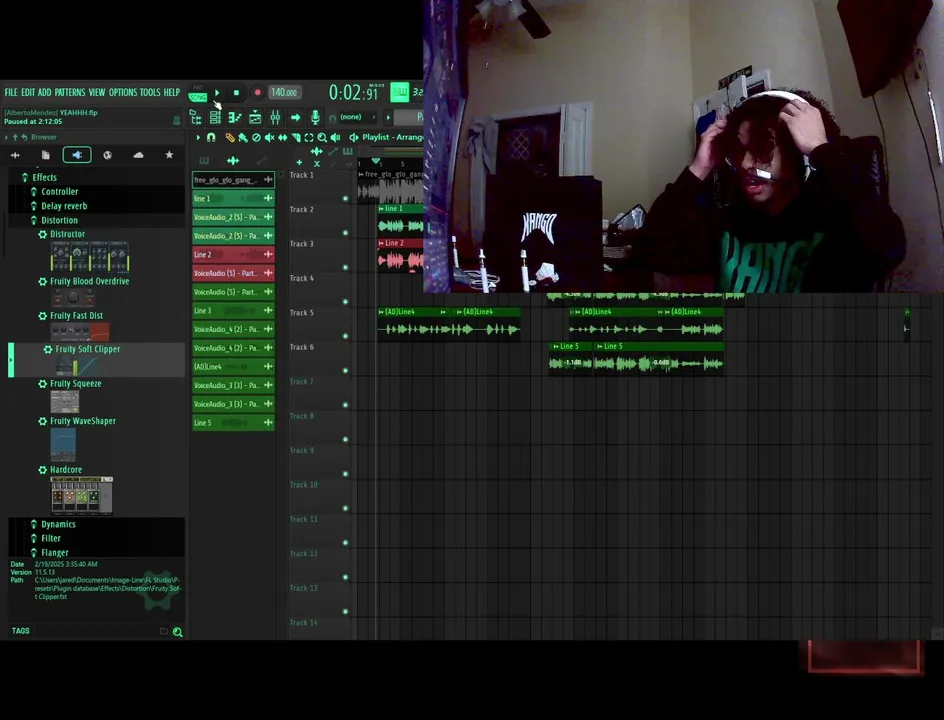944x720 pixels.
Task: Switch browser to the all-files waveform tab
Action: [16, 155]
